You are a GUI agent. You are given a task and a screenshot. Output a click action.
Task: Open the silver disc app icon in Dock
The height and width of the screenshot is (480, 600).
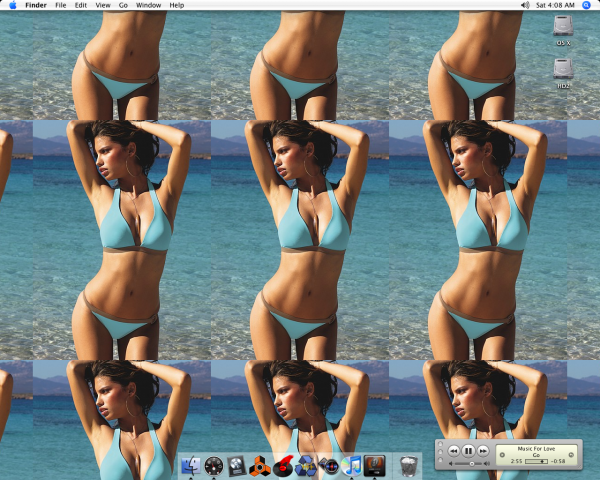point(236,466)
